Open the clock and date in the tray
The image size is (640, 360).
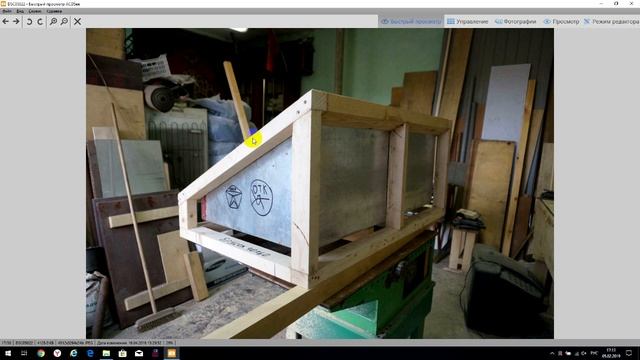[x=611, y=353]
